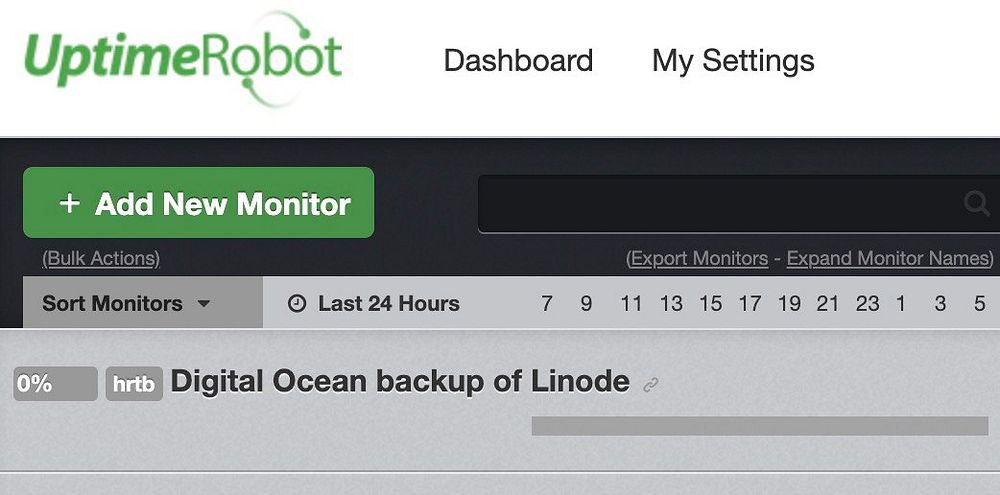Open the Dashboard menu item

pos(518,61)
